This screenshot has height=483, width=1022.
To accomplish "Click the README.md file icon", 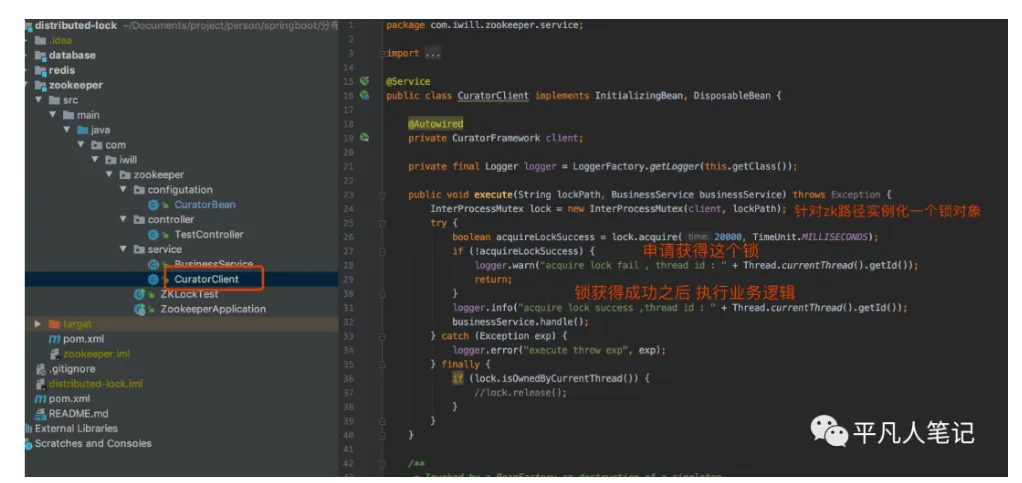I will coord(41,413).
